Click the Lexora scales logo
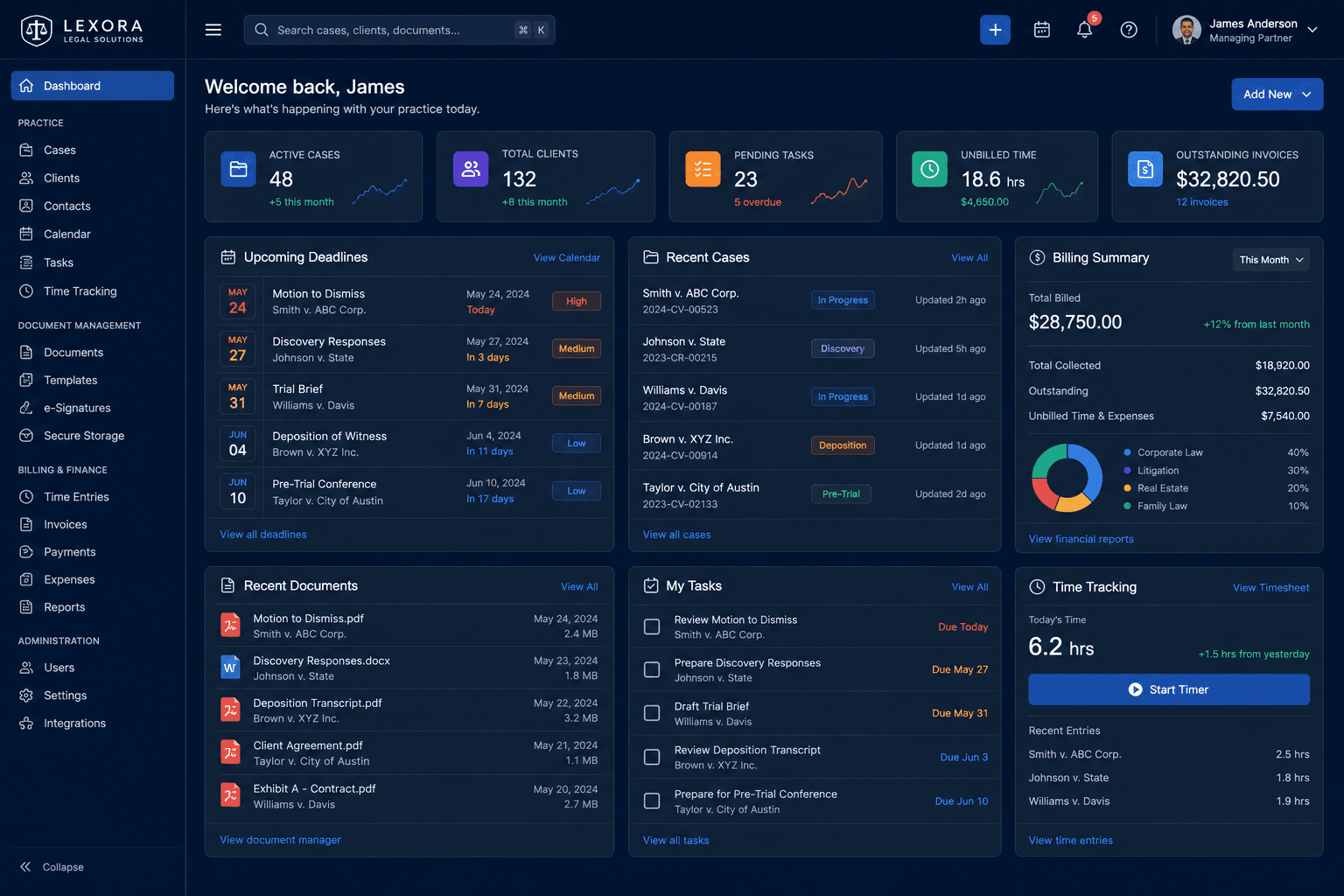The height and width of the screenshot is (896, 1344). tap(36, 31)
